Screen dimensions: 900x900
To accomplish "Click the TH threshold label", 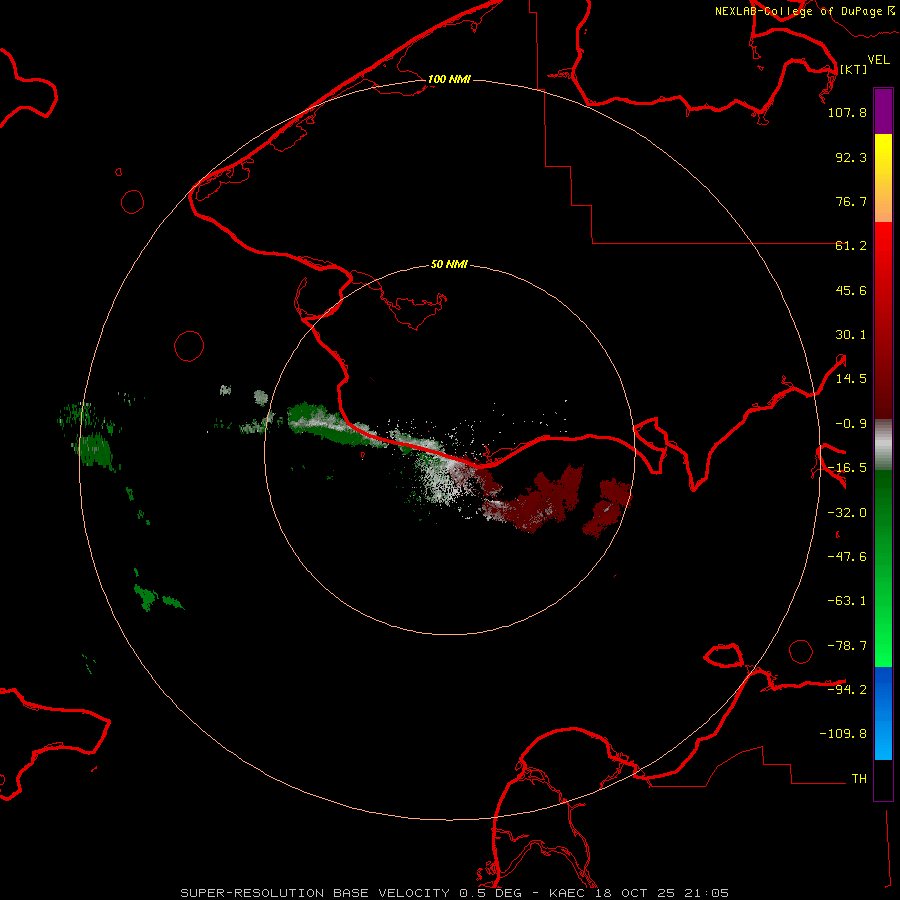I will (x=859, y=779).
